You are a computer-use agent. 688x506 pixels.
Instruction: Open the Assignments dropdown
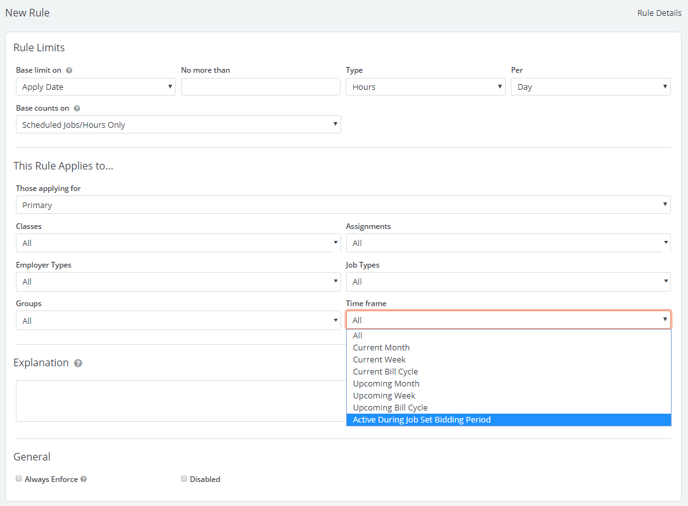click(508, 243)
